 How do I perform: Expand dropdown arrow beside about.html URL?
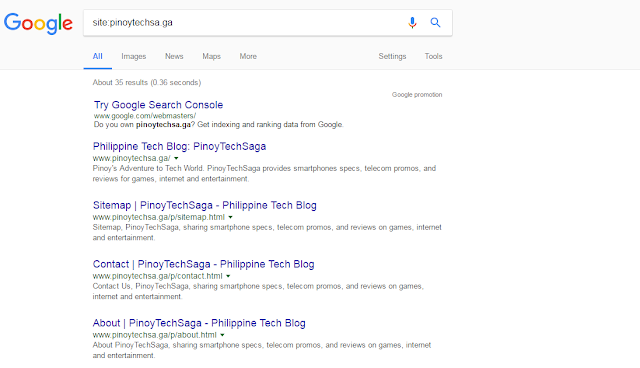coord(222,335)
